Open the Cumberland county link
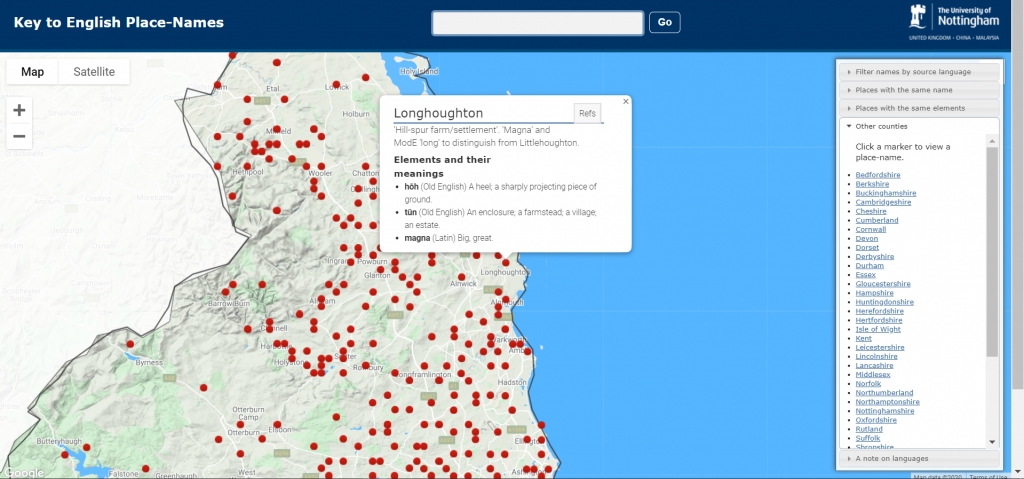This screenshot has height=479, width=1024. (877, 221)
